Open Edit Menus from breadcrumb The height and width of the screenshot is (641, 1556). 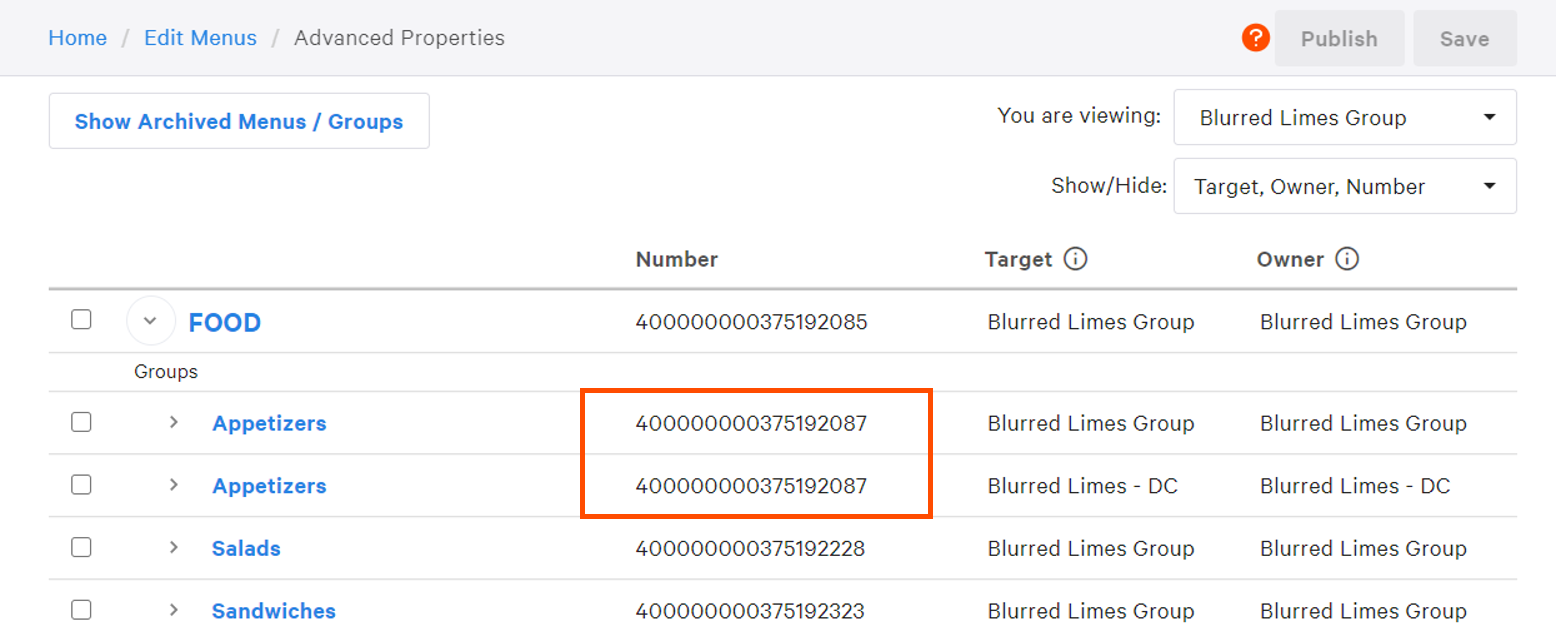click(200, 37)
